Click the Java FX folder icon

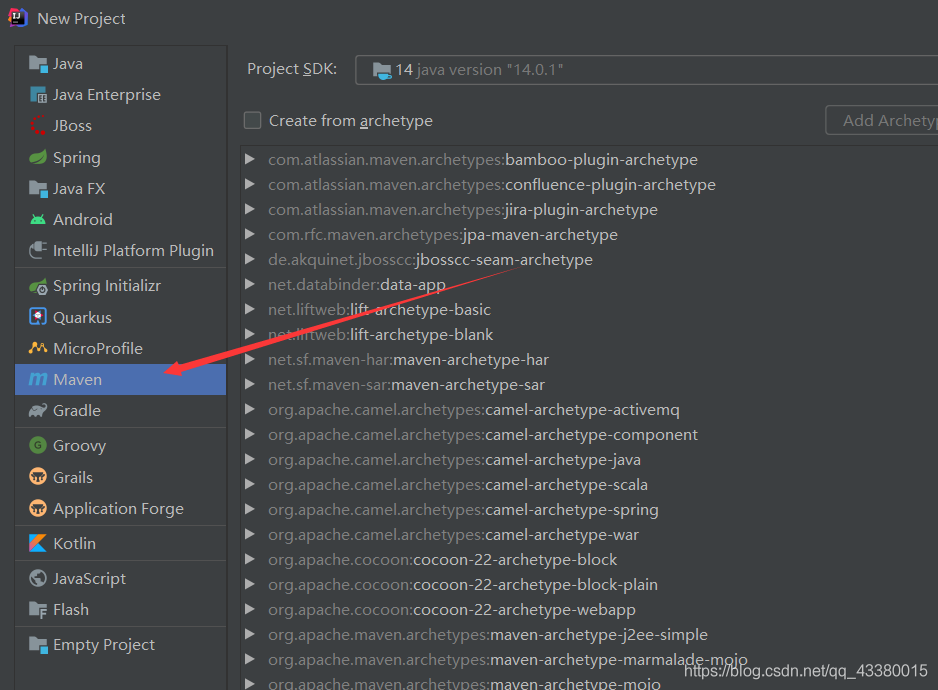pos(38,189)
